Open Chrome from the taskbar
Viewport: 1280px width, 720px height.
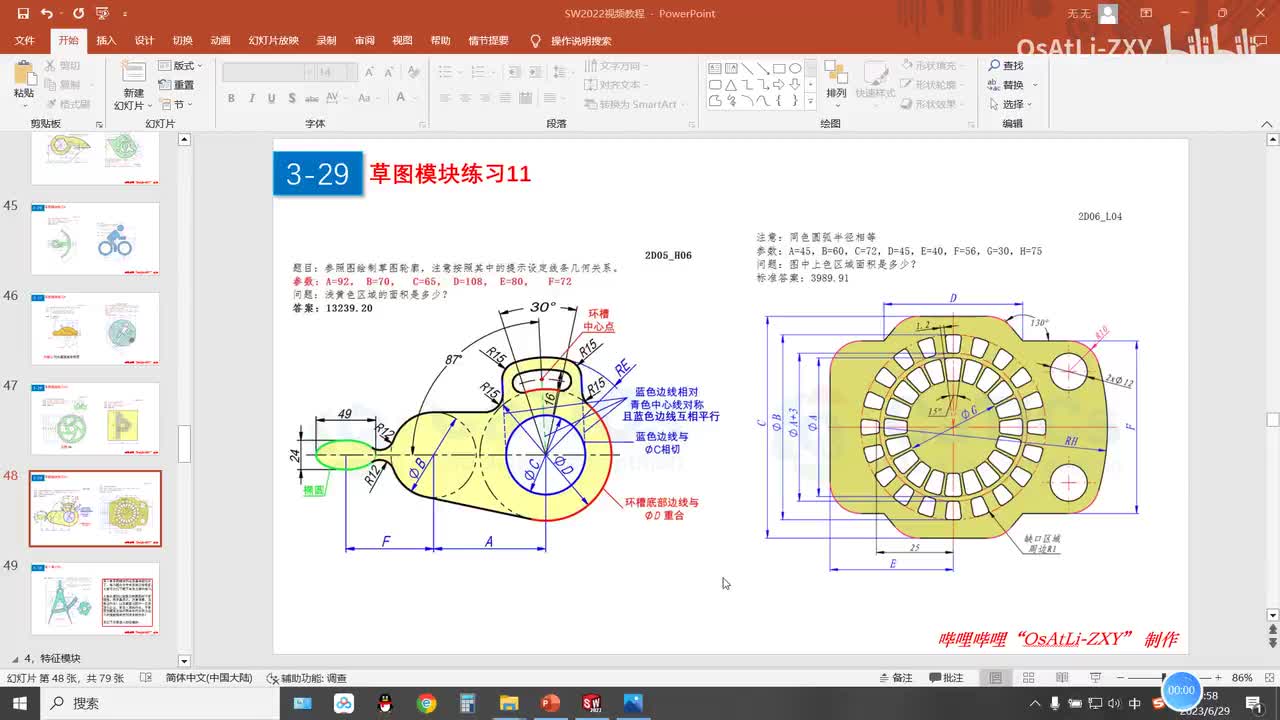427,703
